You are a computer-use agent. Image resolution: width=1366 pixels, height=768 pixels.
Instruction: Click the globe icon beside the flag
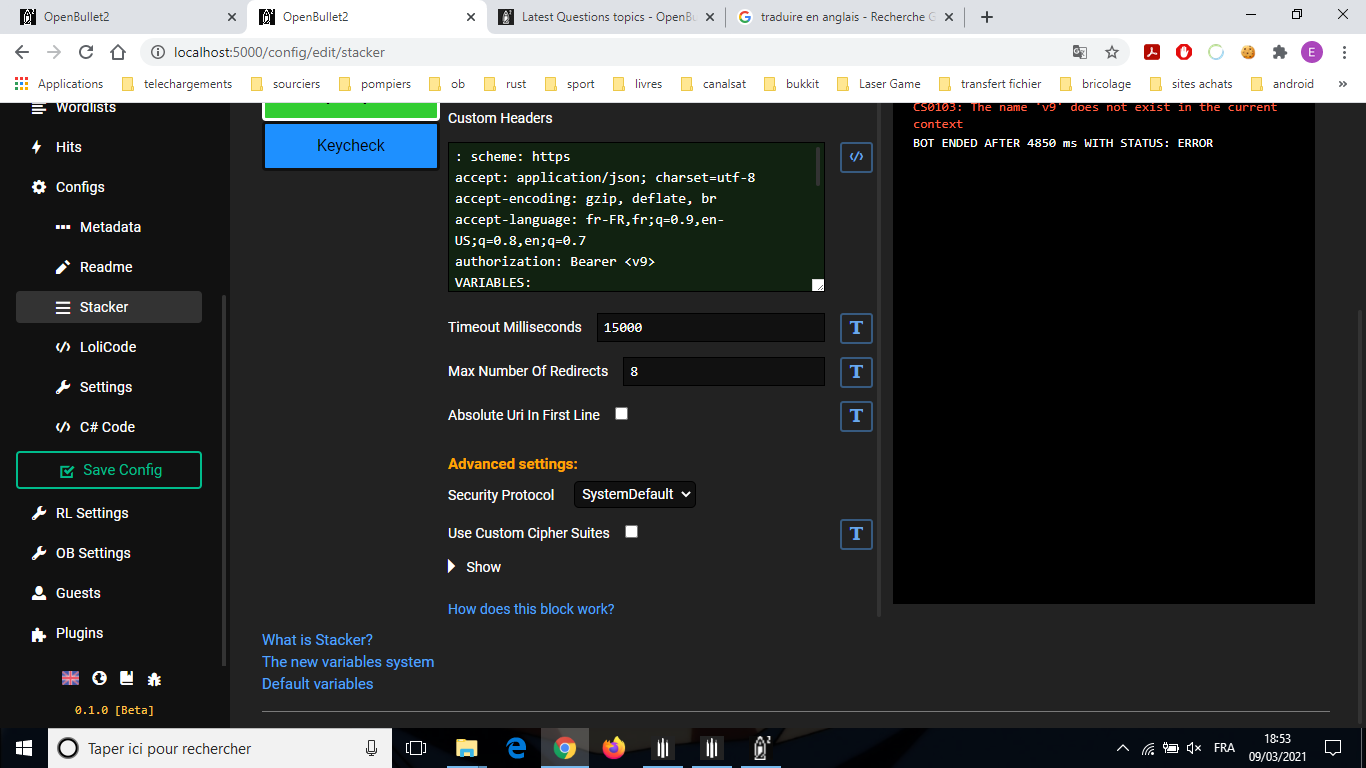99,678
